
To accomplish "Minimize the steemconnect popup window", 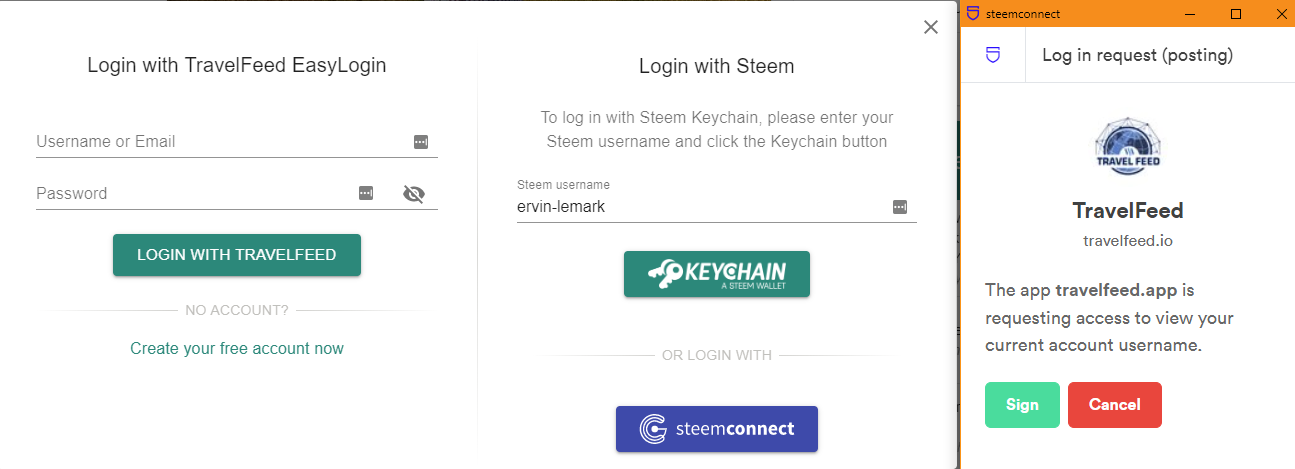I will tap(1192, 14).
